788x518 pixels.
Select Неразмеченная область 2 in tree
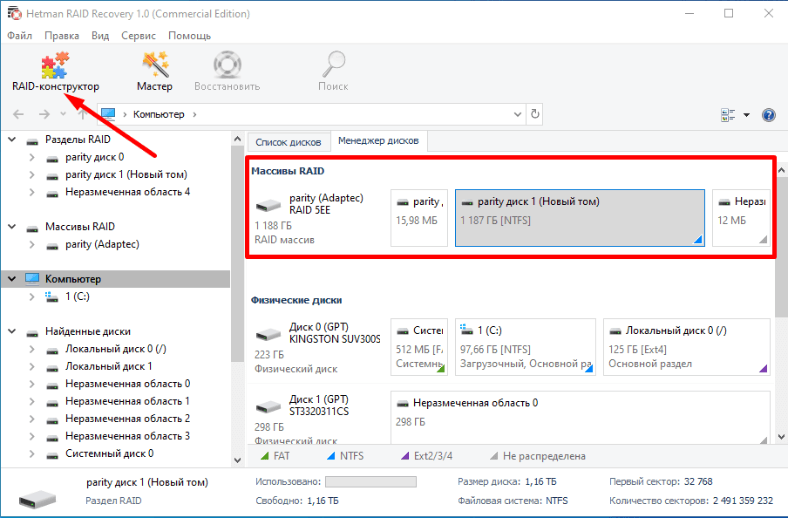tap(128, 419)
